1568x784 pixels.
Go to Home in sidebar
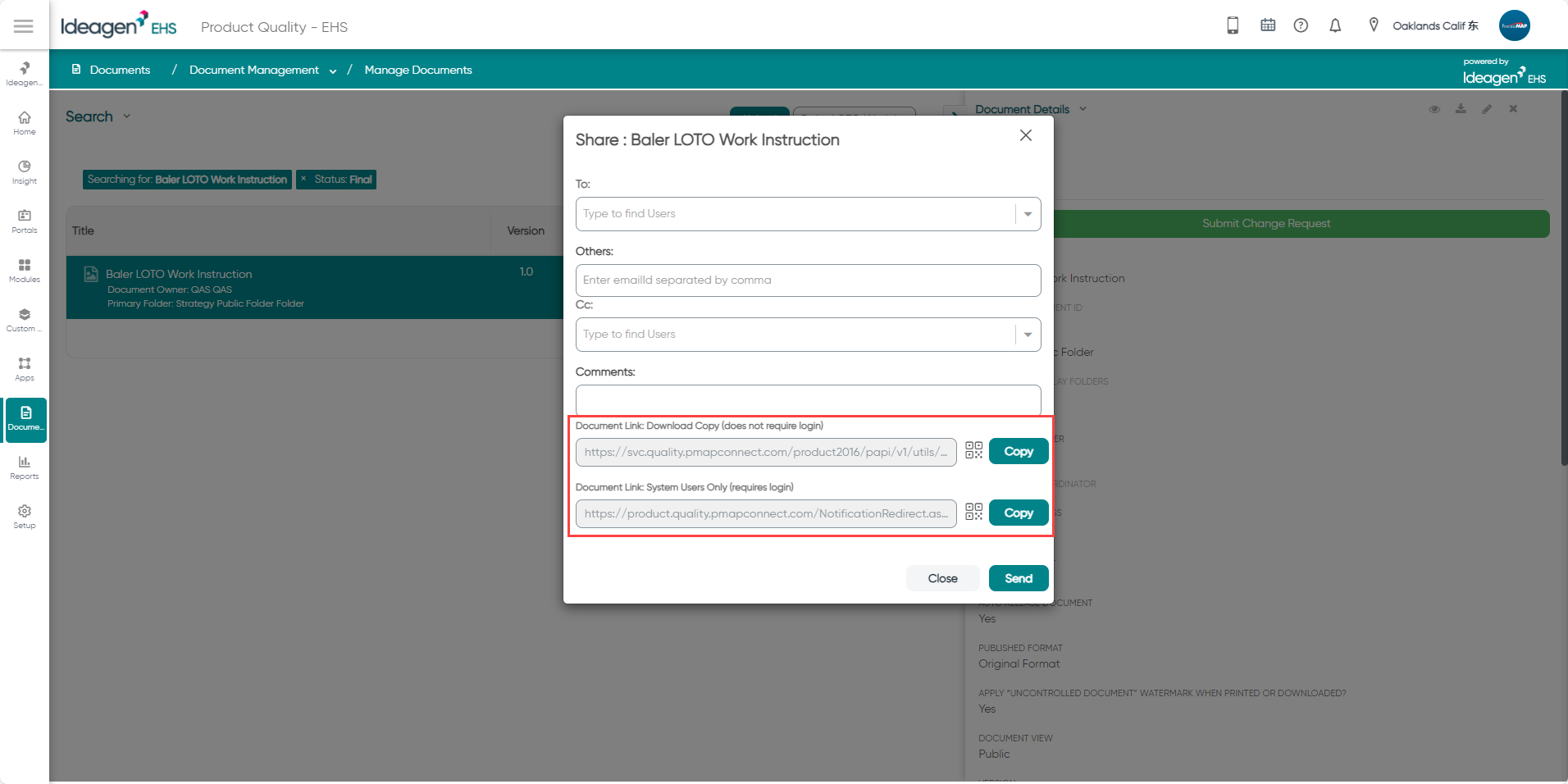click(x=25, y=123)
